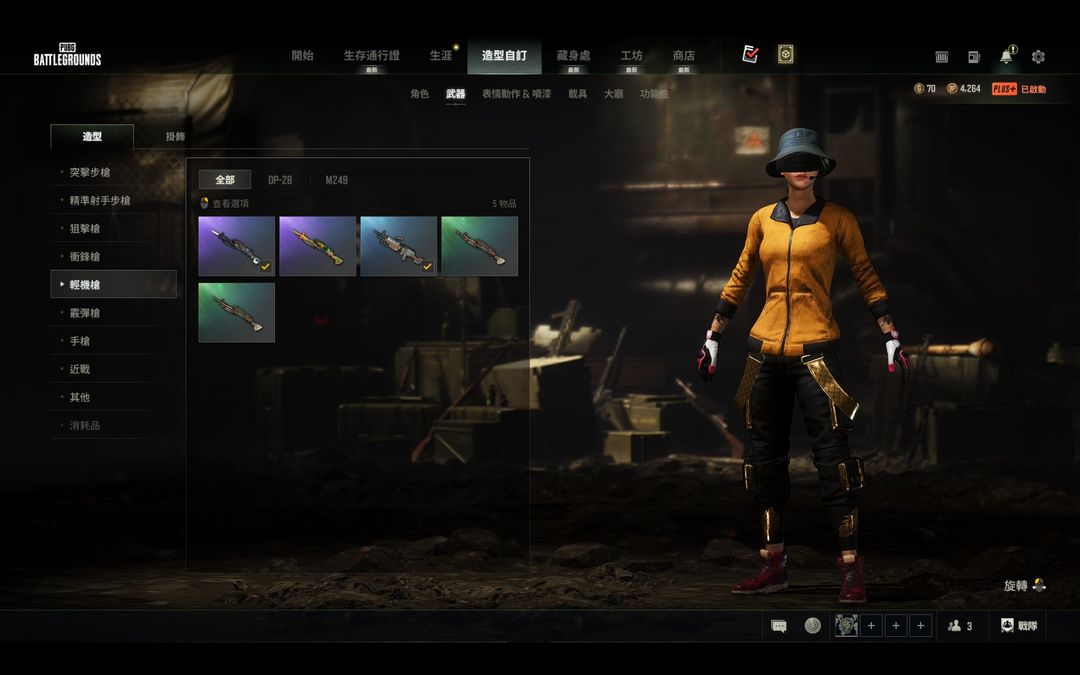Choose the 突擊步槍 category
Screen dimensions: 1080x675
(x=114, y=172)
